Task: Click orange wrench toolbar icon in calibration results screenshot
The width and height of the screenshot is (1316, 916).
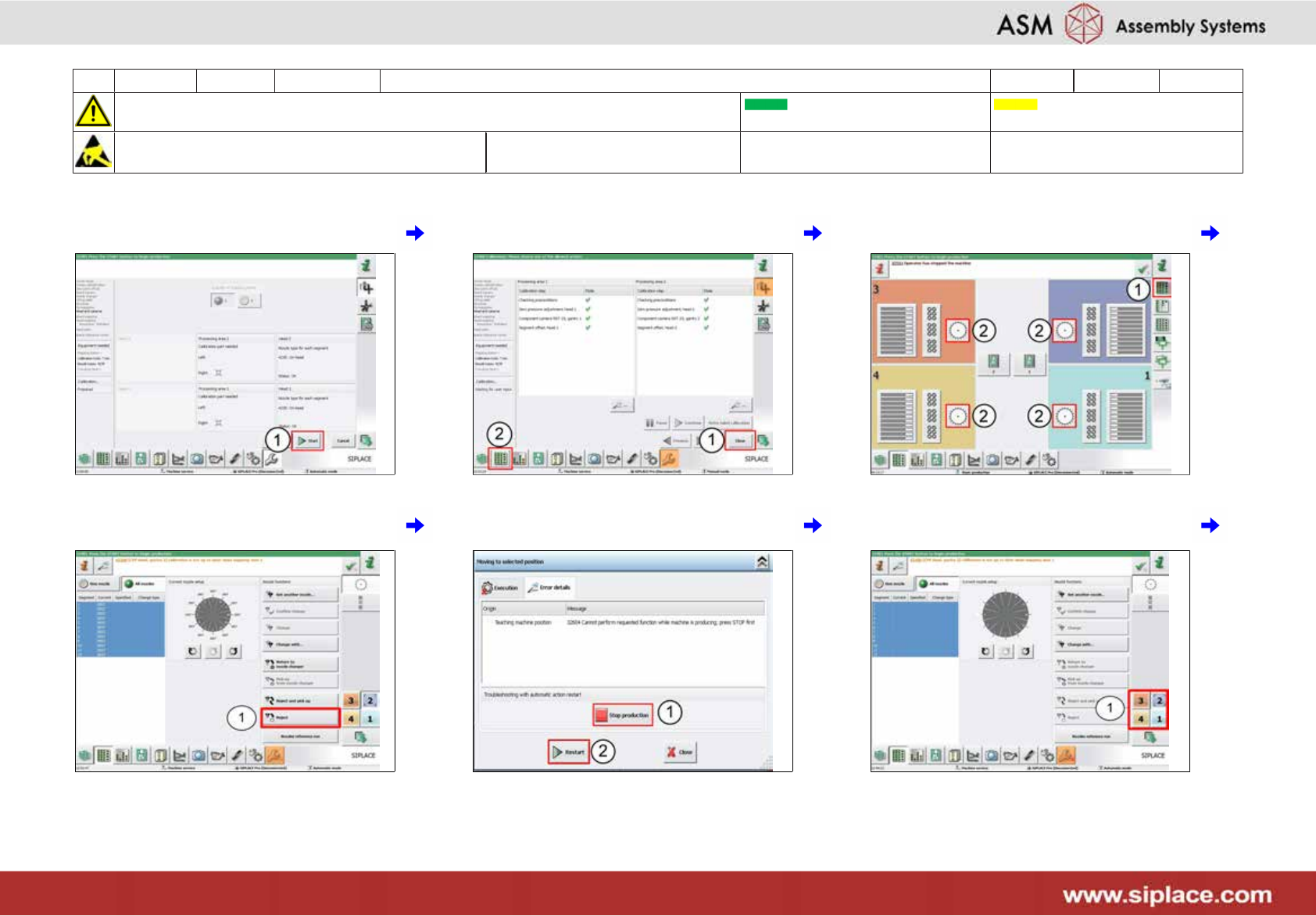Action: click(x=669, y=459)
